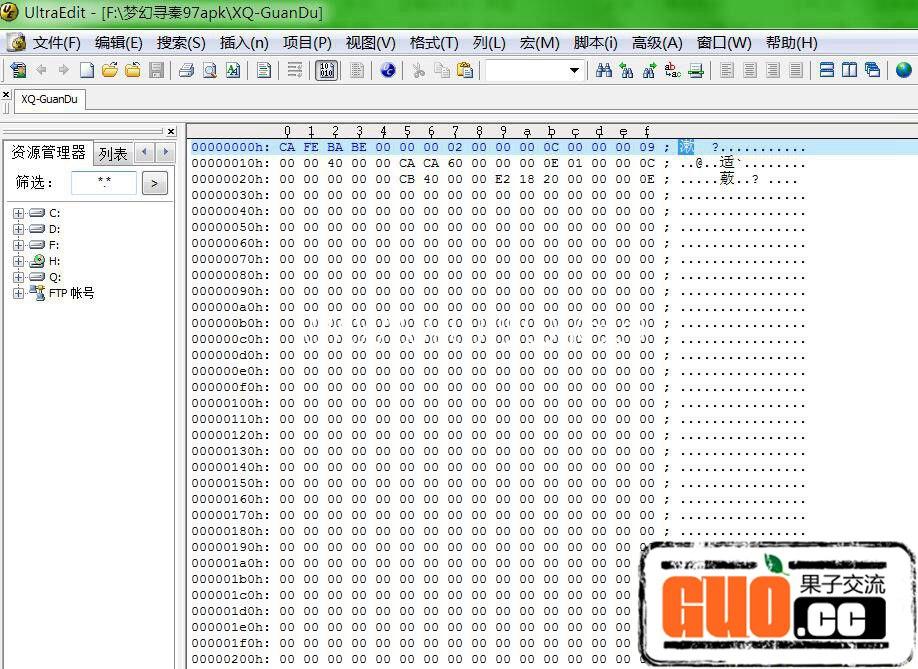
Task: Click the Print icon
Action: [x=186, y=70]
